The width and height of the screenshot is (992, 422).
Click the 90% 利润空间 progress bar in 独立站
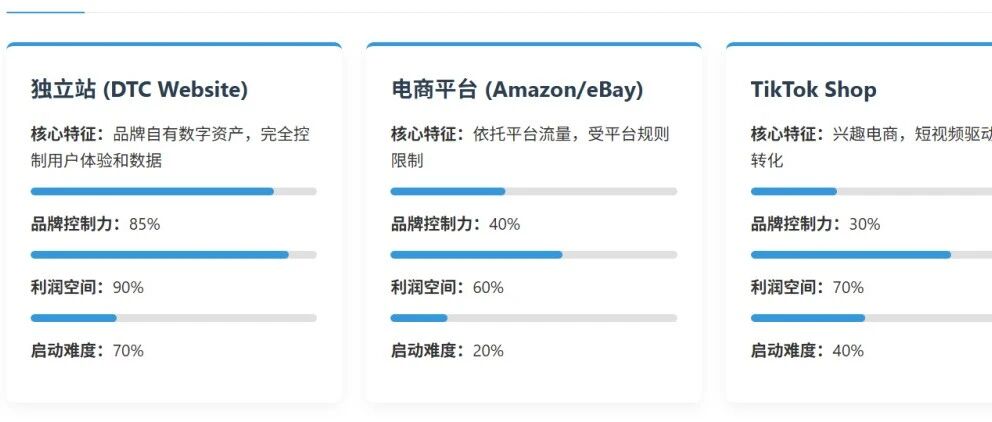tap(173, 255)
